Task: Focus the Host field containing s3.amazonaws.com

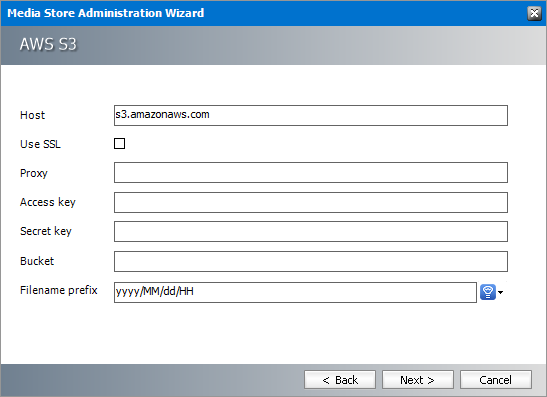Action: click(x=310, y=115)
